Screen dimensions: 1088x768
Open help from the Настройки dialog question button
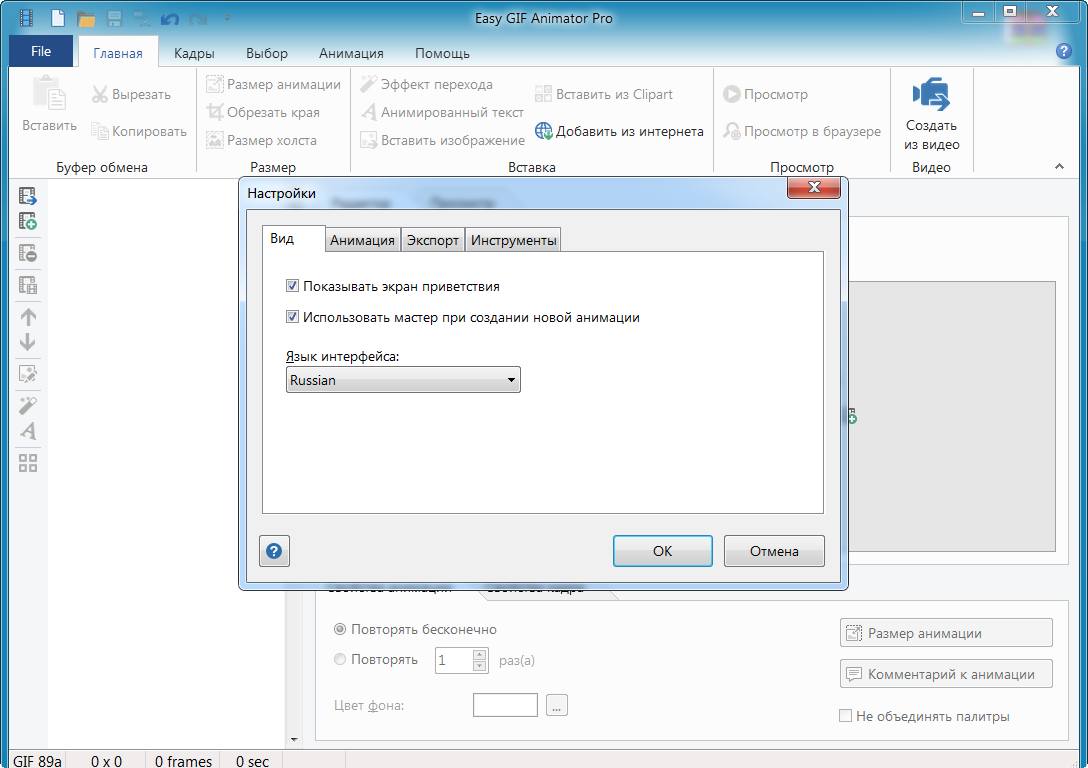pos(274,551)
